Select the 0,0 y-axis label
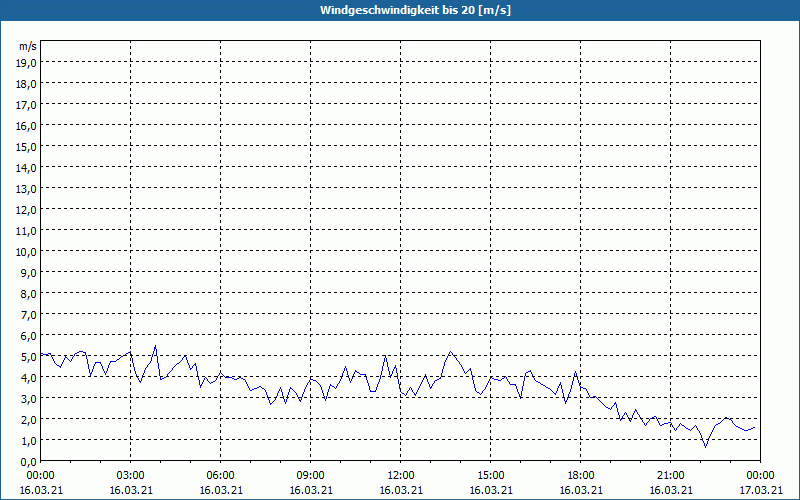The image size is (800, 500). pyautogui.click(x=29, y=462)
